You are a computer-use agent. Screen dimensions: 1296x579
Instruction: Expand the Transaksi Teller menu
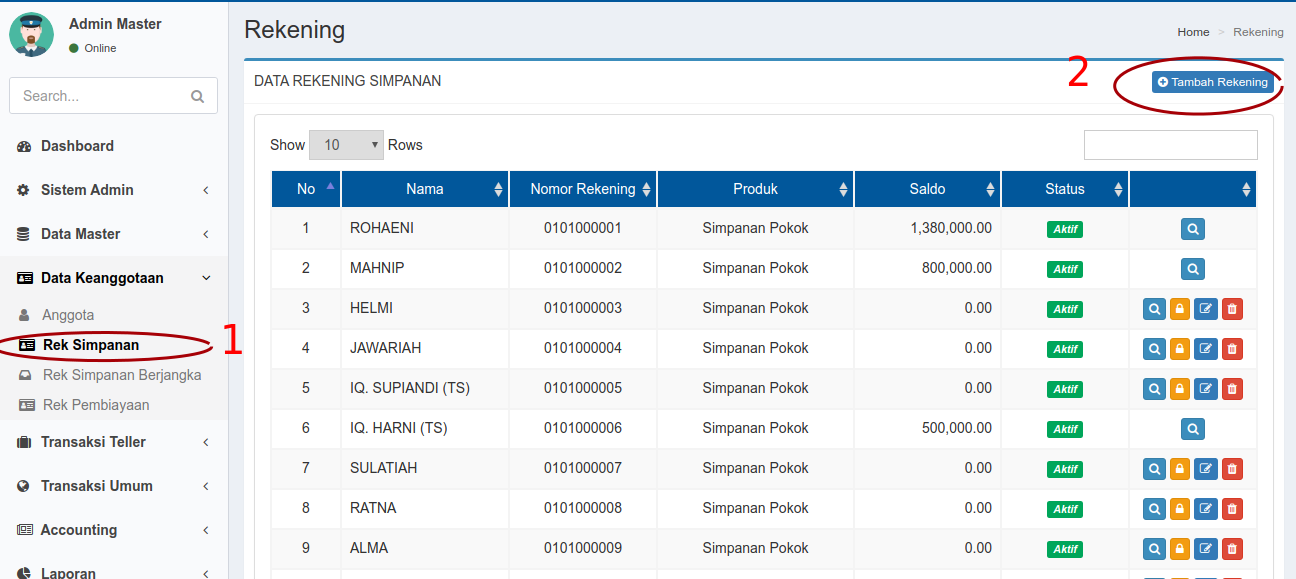click(x=114, y=442)
